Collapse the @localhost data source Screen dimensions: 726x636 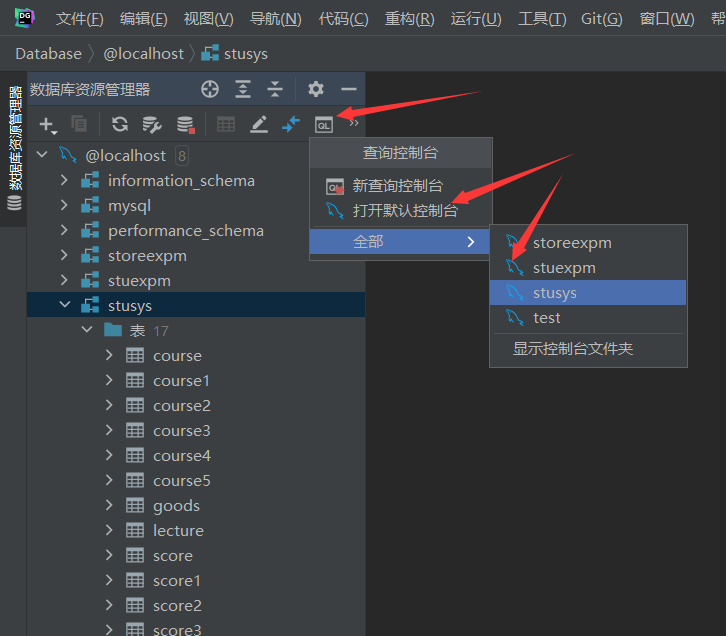(x=42, y=155)
